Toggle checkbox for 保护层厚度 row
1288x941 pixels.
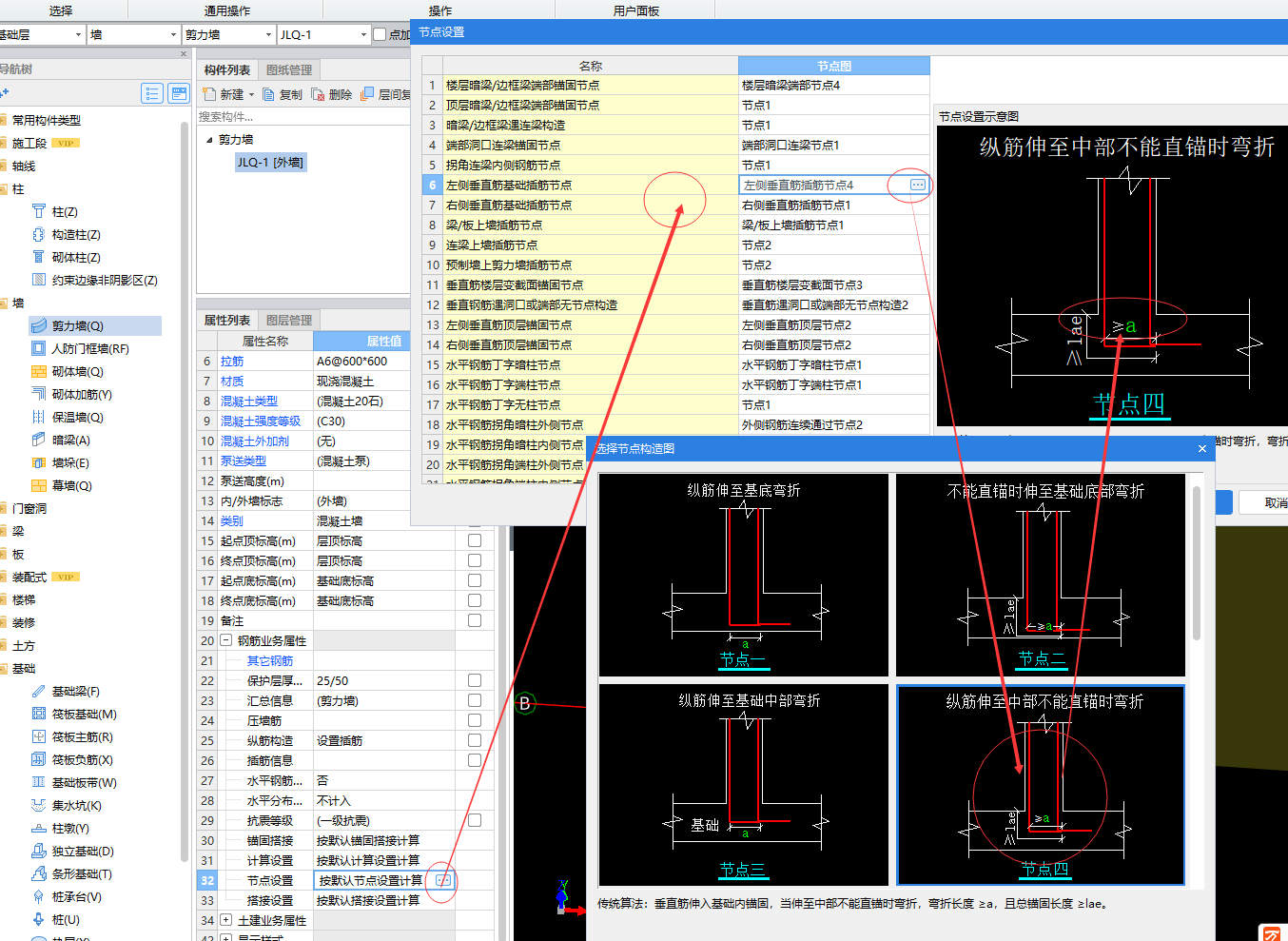475,680
